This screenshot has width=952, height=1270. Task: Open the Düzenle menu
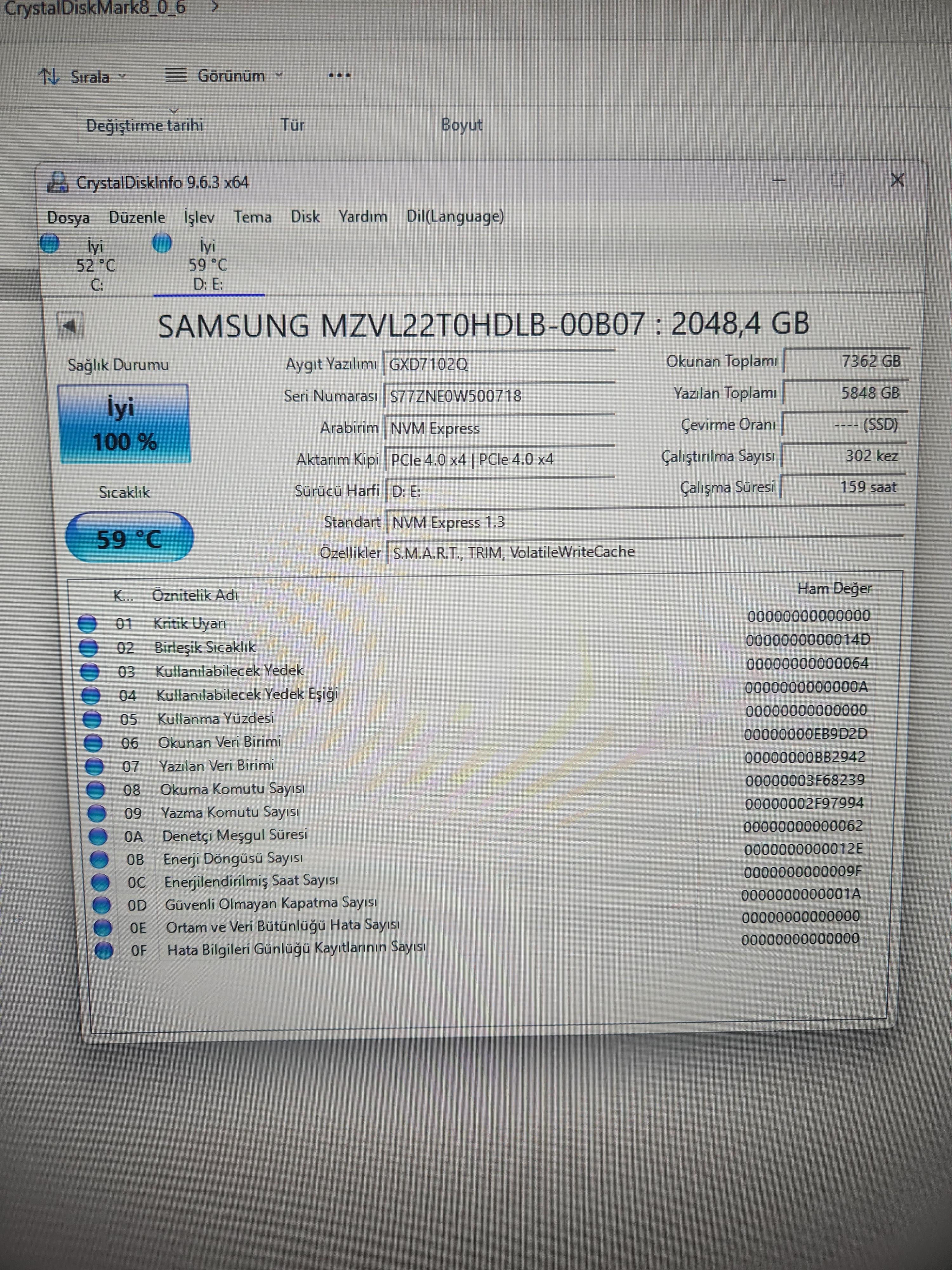(137, 217)
